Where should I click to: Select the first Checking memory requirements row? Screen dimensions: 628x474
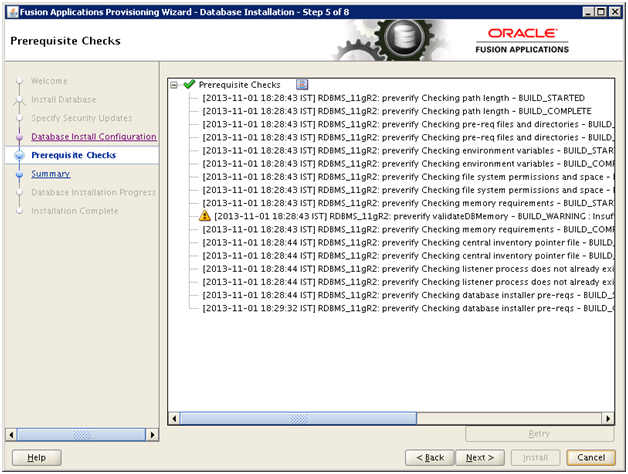tap(408, 203)
